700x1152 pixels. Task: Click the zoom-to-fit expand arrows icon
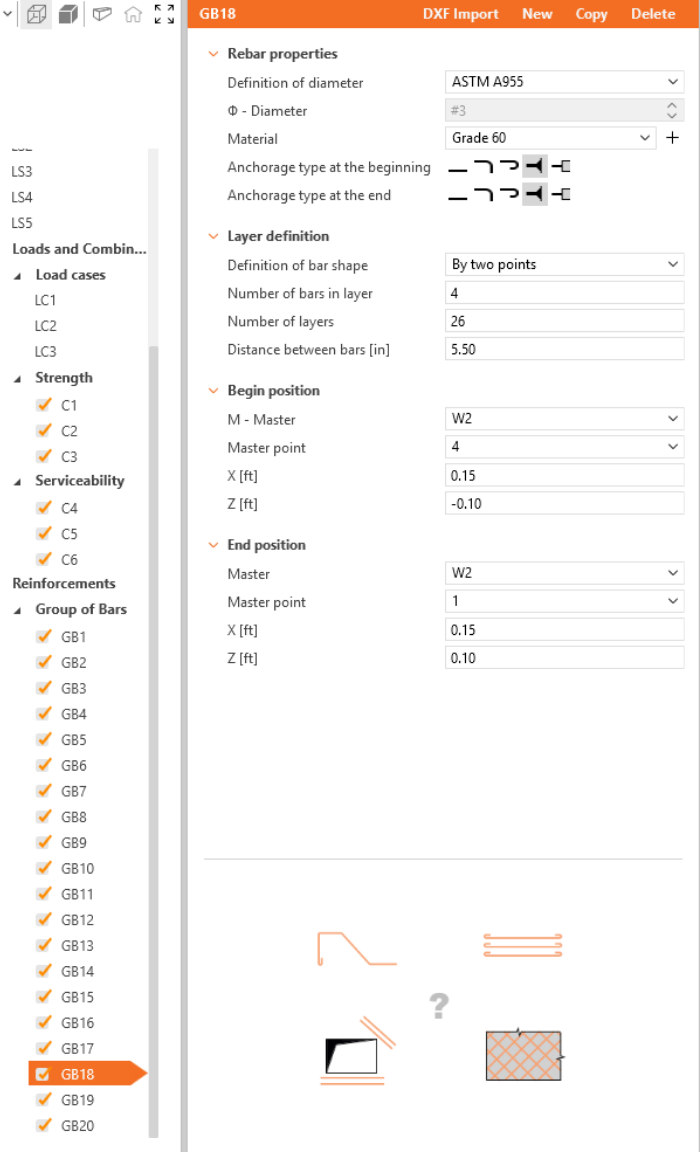pos(164,15)
